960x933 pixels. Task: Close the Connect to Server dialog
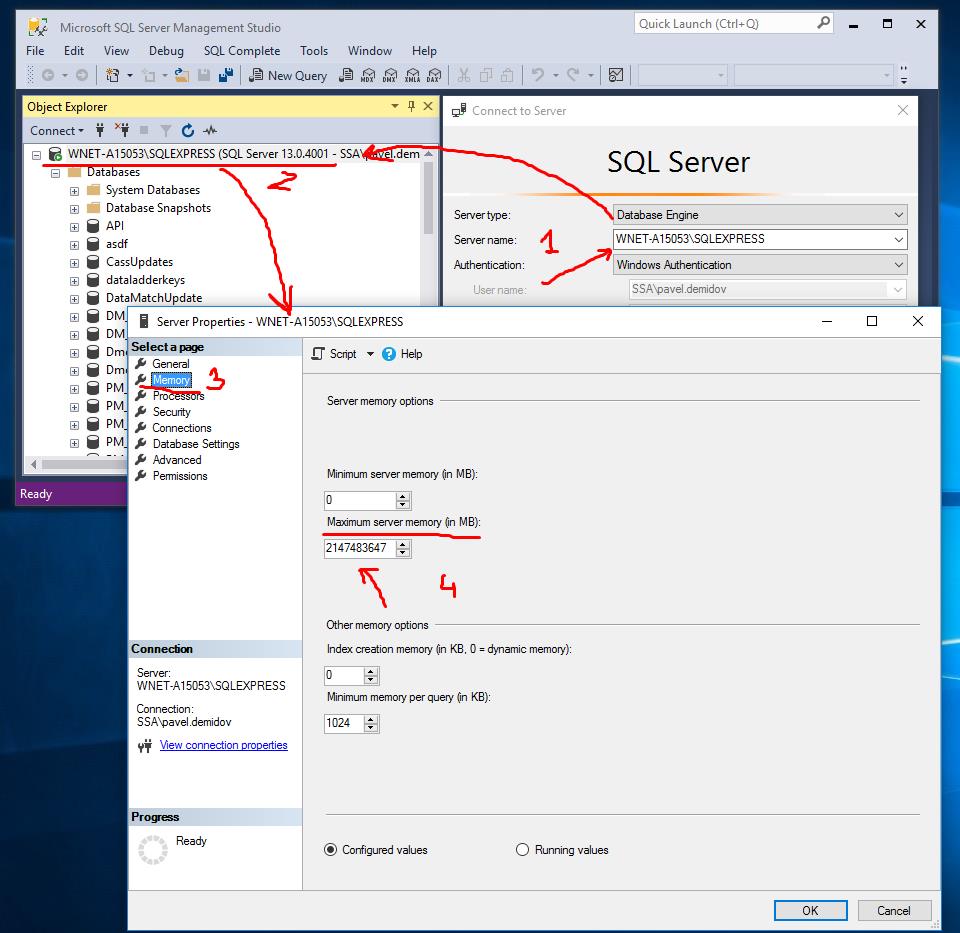tap(902, 110)
